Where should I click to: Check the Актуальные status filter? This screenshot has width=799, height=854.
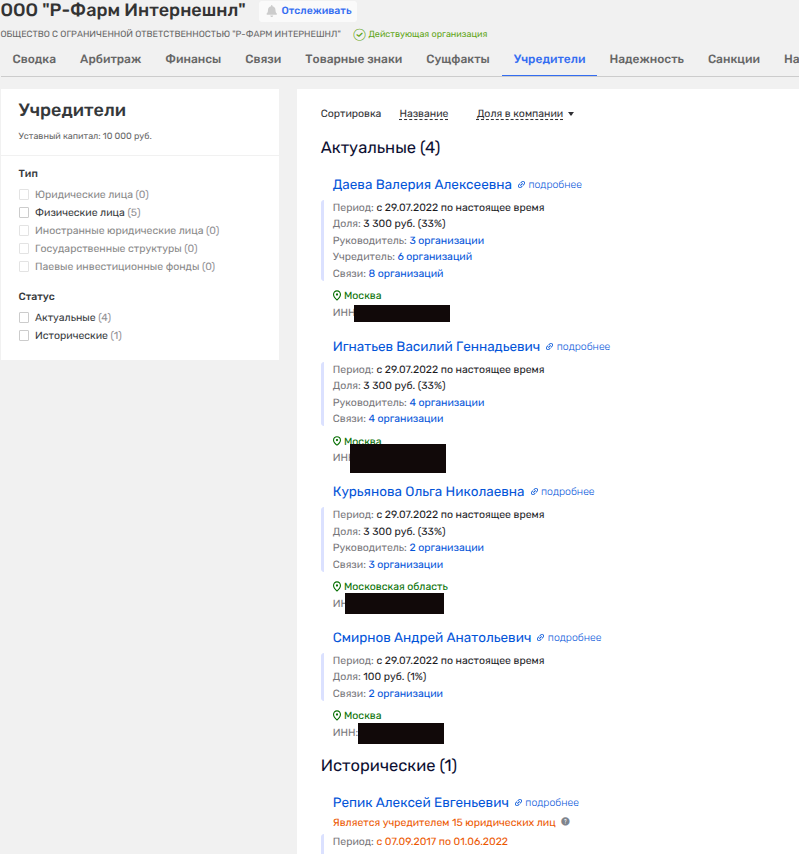(x=24, y=318)
